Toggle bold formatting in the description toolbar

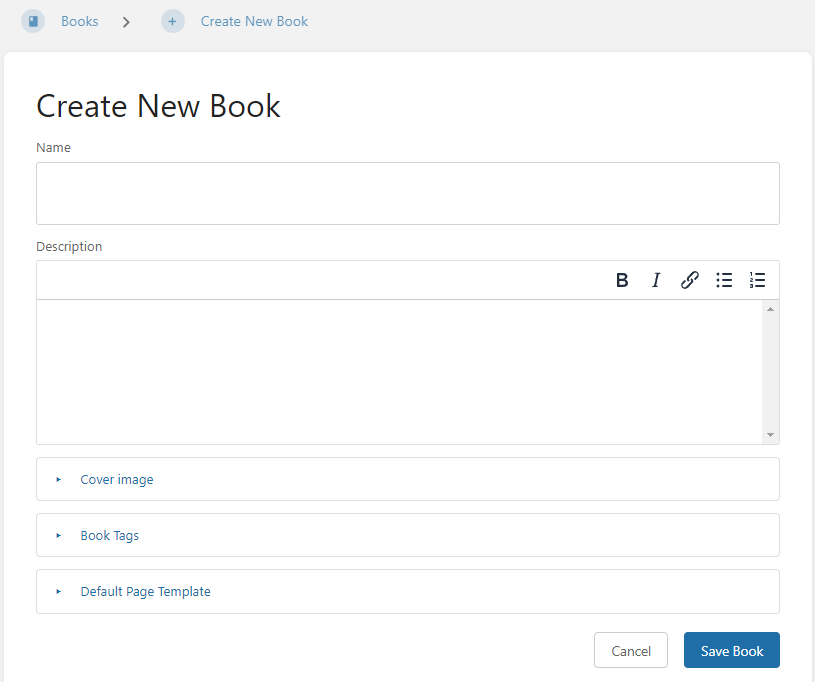point(622,280)
